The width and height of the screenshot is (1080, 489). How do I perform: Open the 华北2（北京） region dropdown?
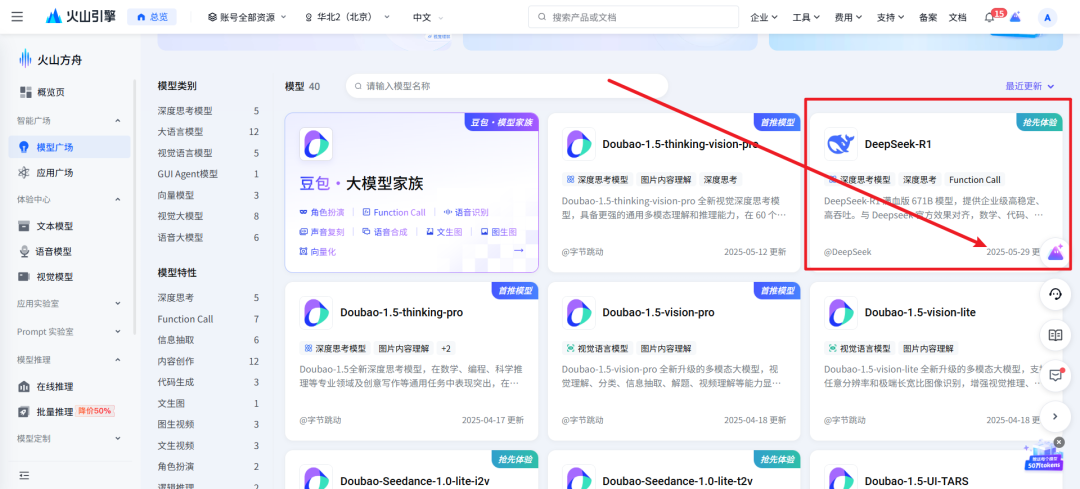[347, 17]
